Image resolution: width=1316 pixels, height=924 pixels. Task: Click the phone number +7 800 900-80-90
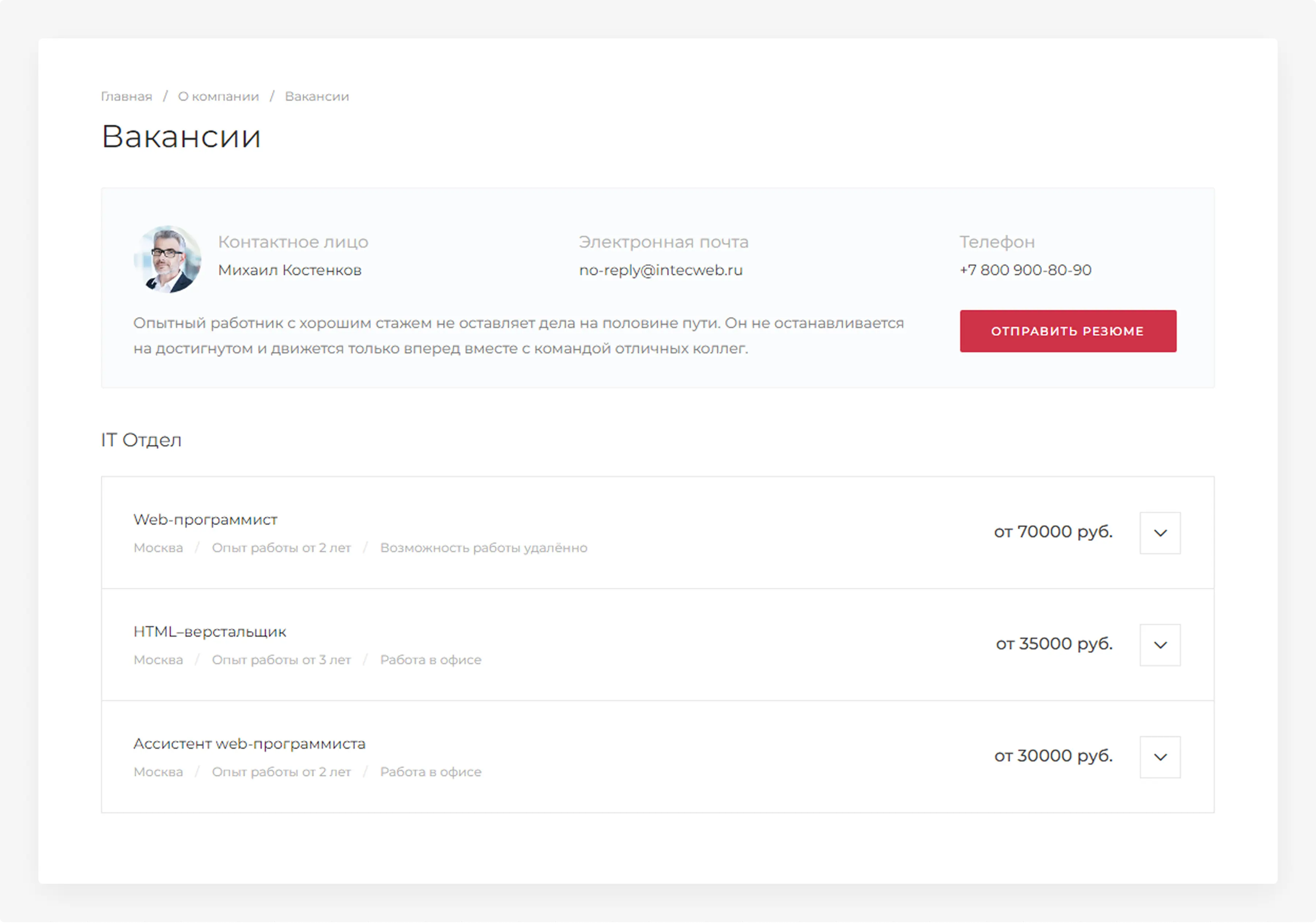tap(1025, 270)
